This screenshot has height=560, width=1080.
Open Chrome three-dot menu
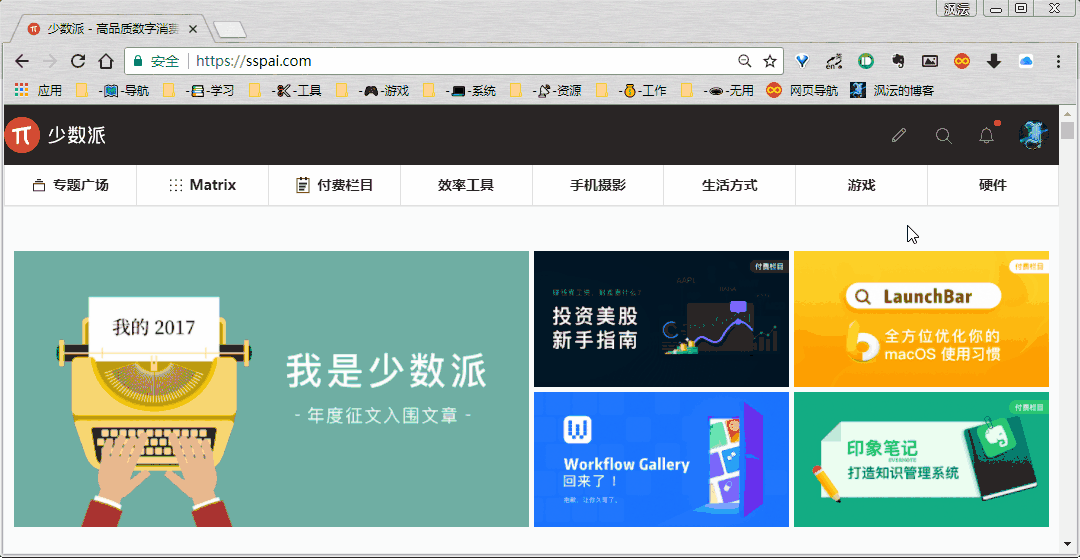pos(1059,61)
